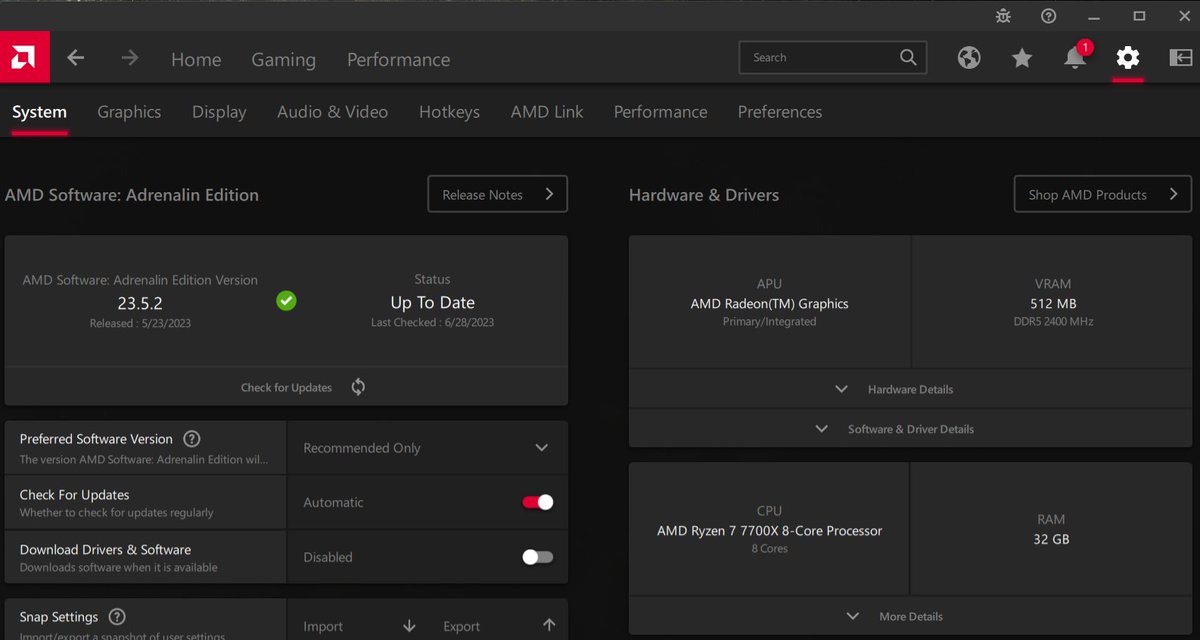
Task: Select the System settings tab
Action: coord(39,112)
